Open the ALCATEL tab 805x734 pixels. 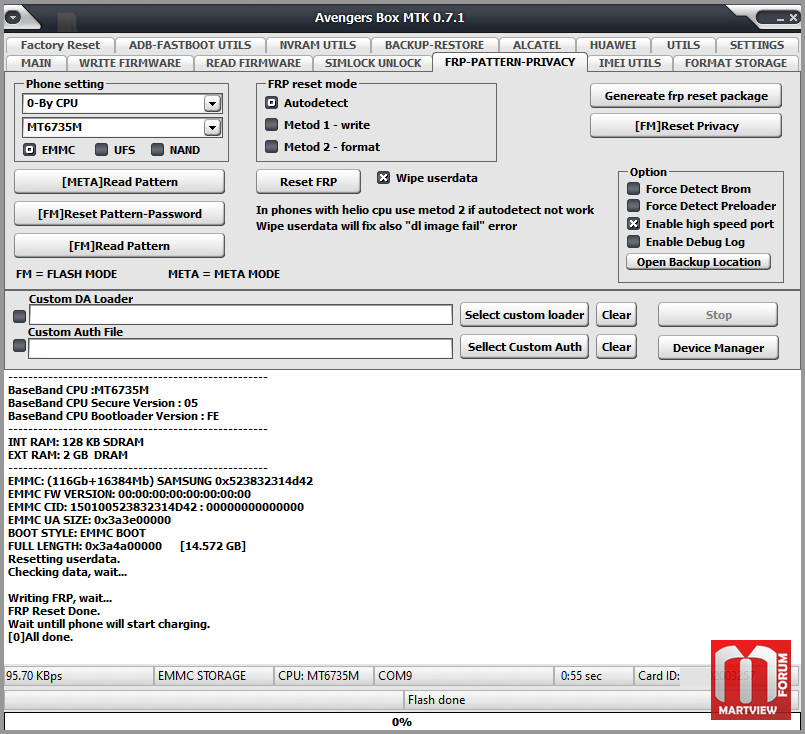click(x=536, y=45)
